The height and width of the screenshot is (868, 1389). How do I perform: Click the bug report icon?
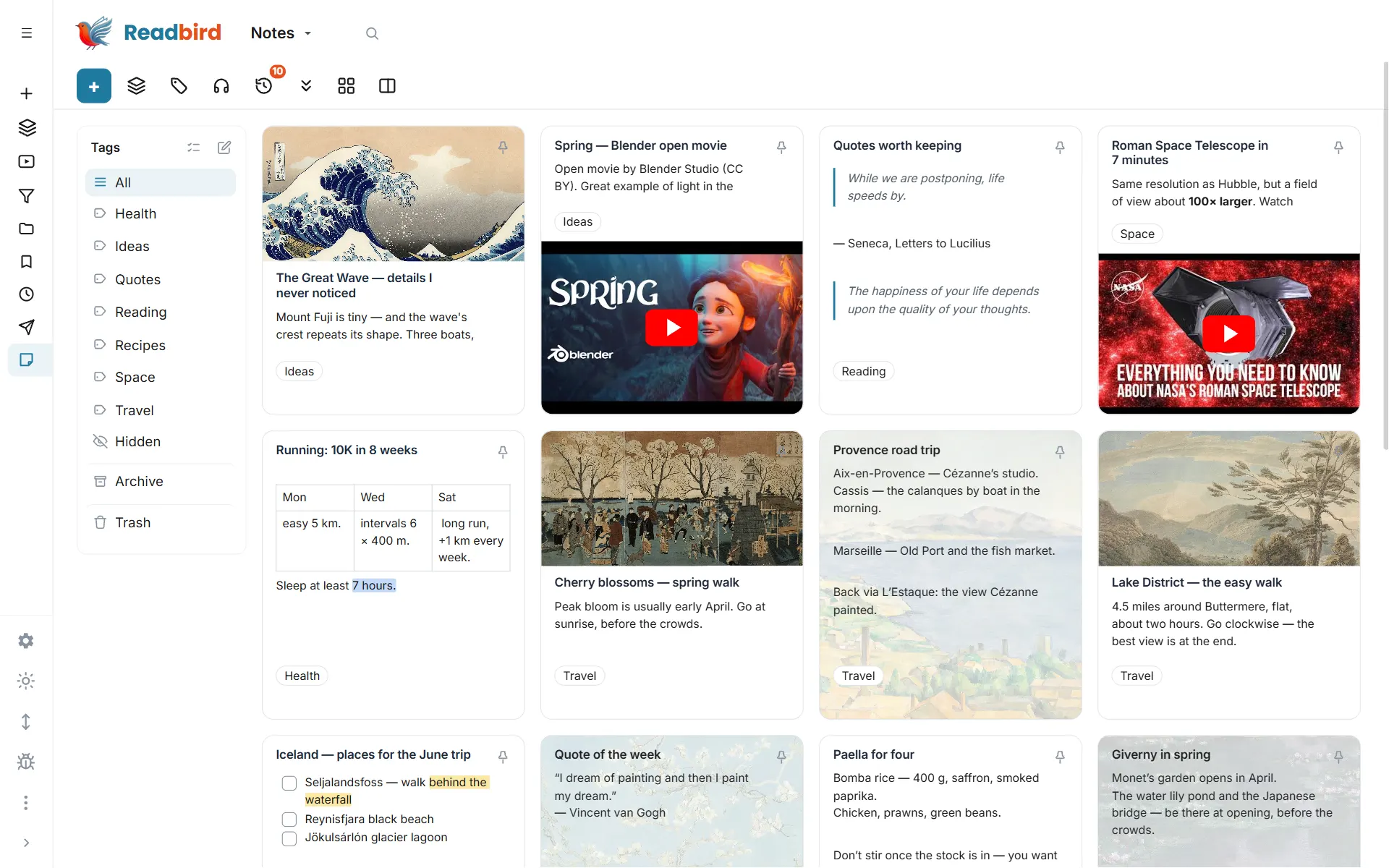point(26,762)
